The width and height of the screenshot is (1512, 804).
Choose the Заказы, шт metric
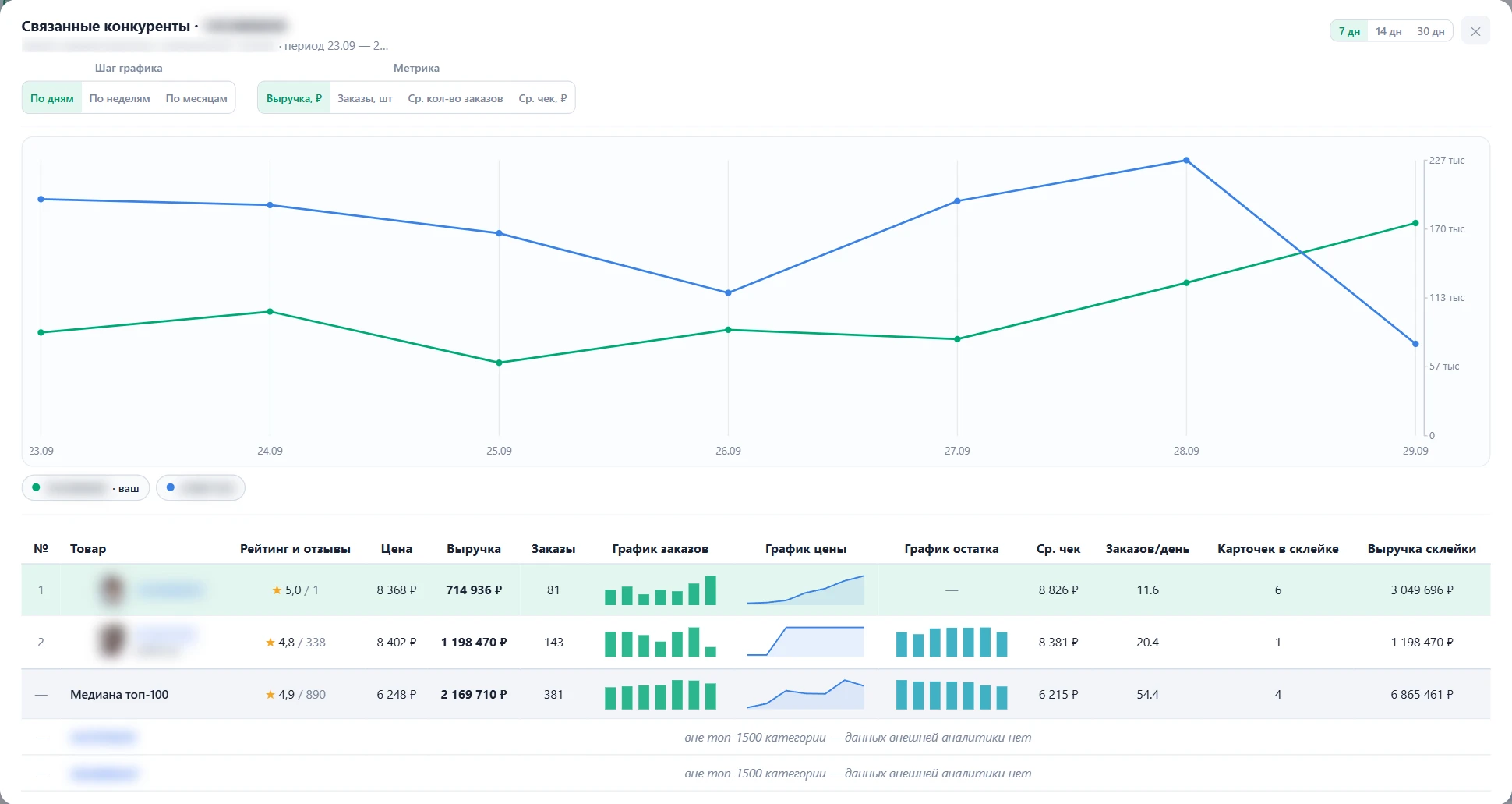point(365,98)
